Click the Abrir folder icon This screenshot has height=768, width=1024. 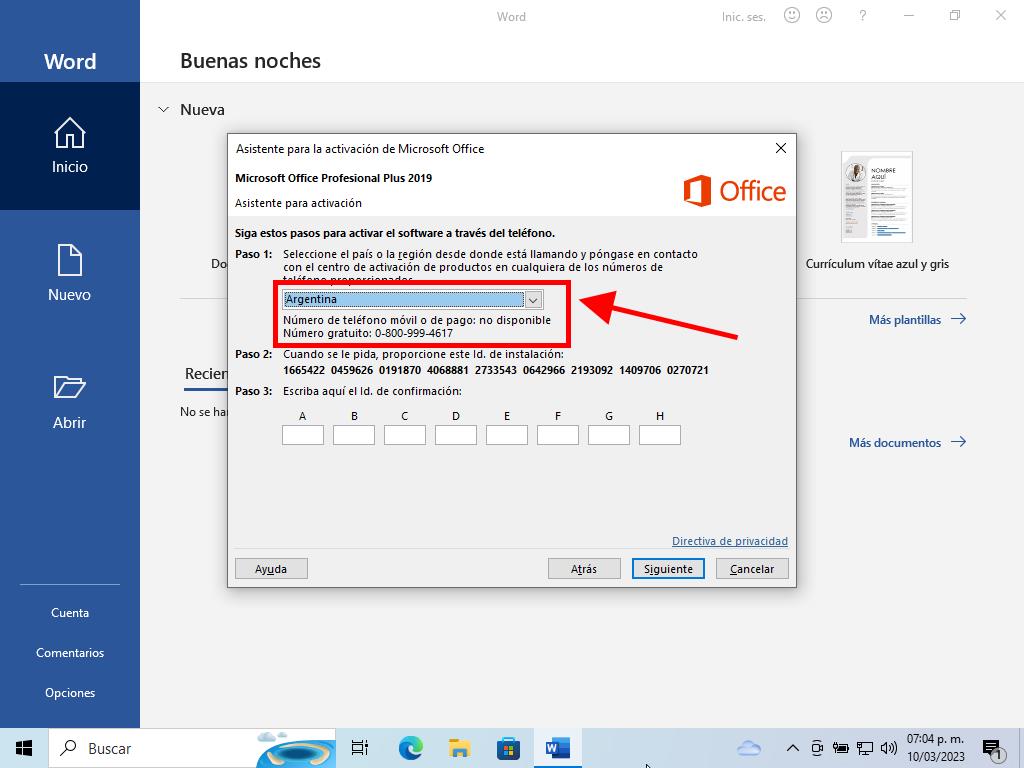69,388
